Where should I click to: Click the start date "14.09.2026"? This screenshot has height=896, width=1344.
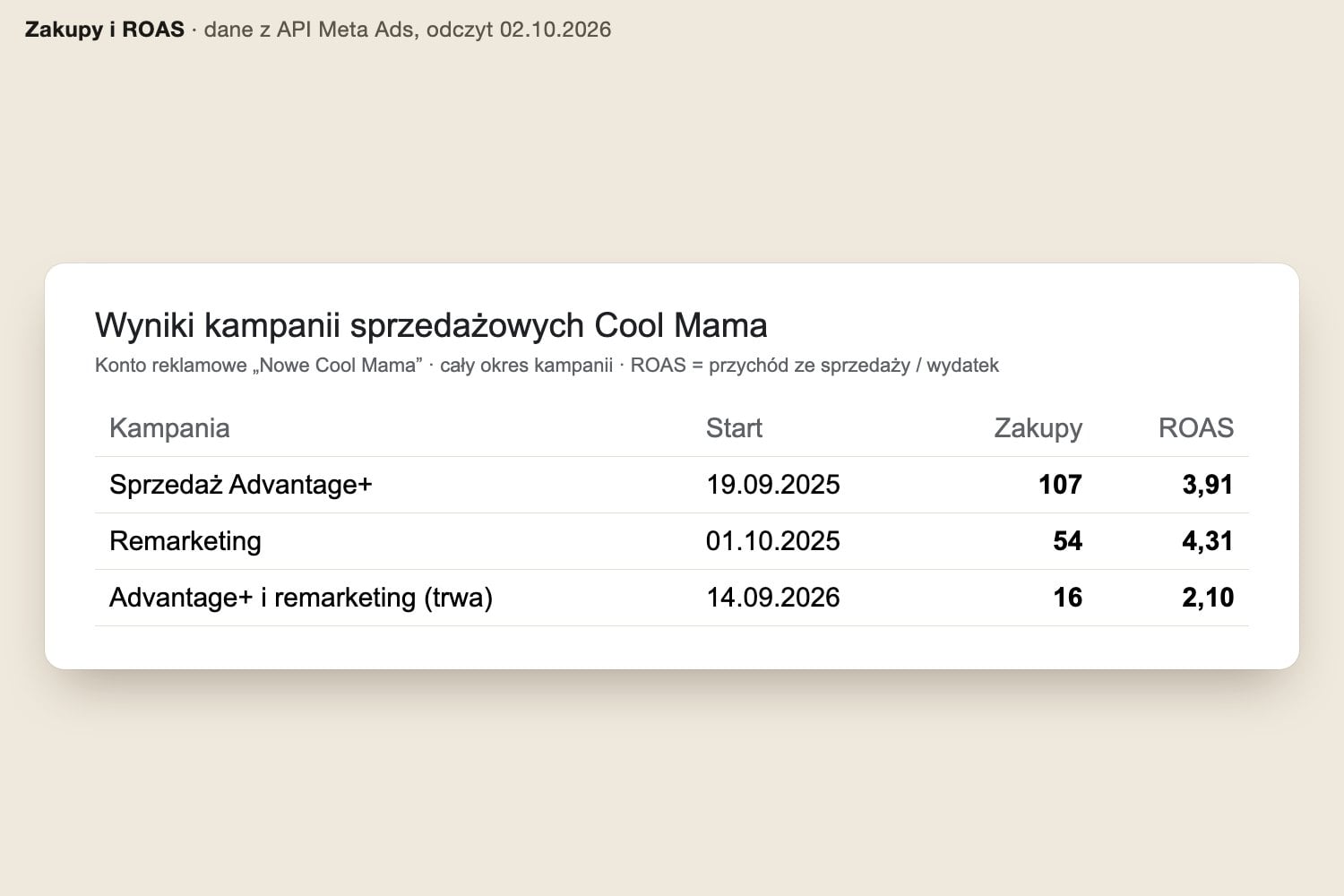[x=773, y=598]
